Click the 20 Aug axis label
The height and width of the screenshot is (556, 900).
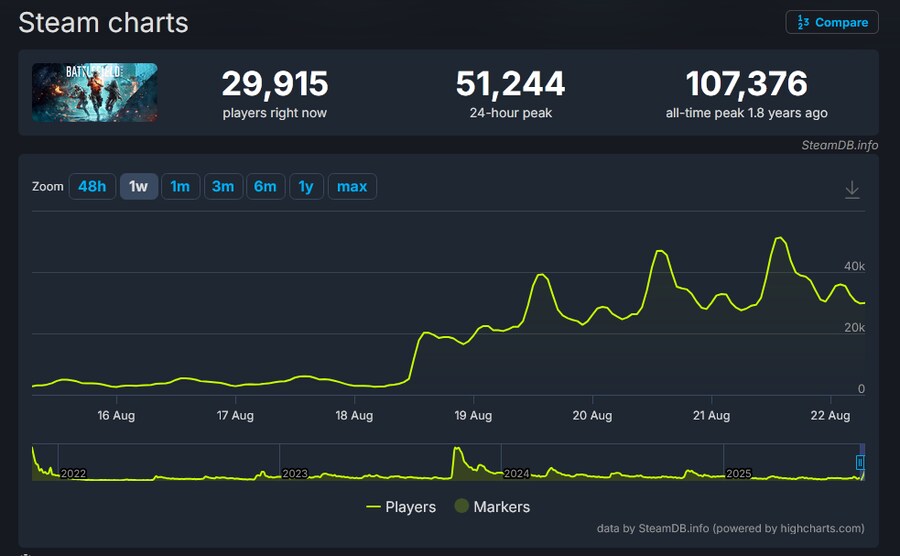pos(592,415)
